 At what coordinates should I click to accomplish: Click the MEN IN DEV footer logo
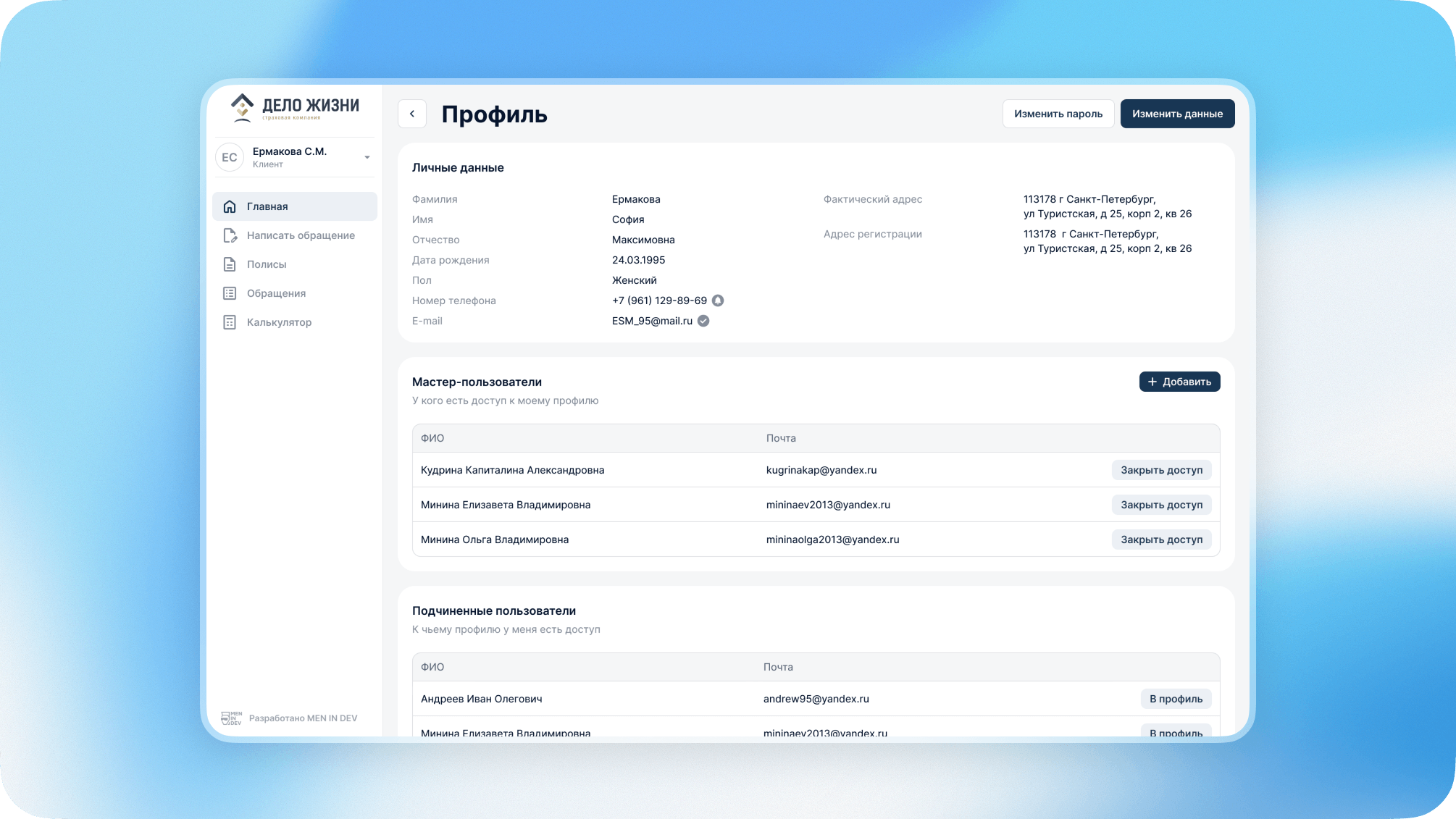[231, 718]
